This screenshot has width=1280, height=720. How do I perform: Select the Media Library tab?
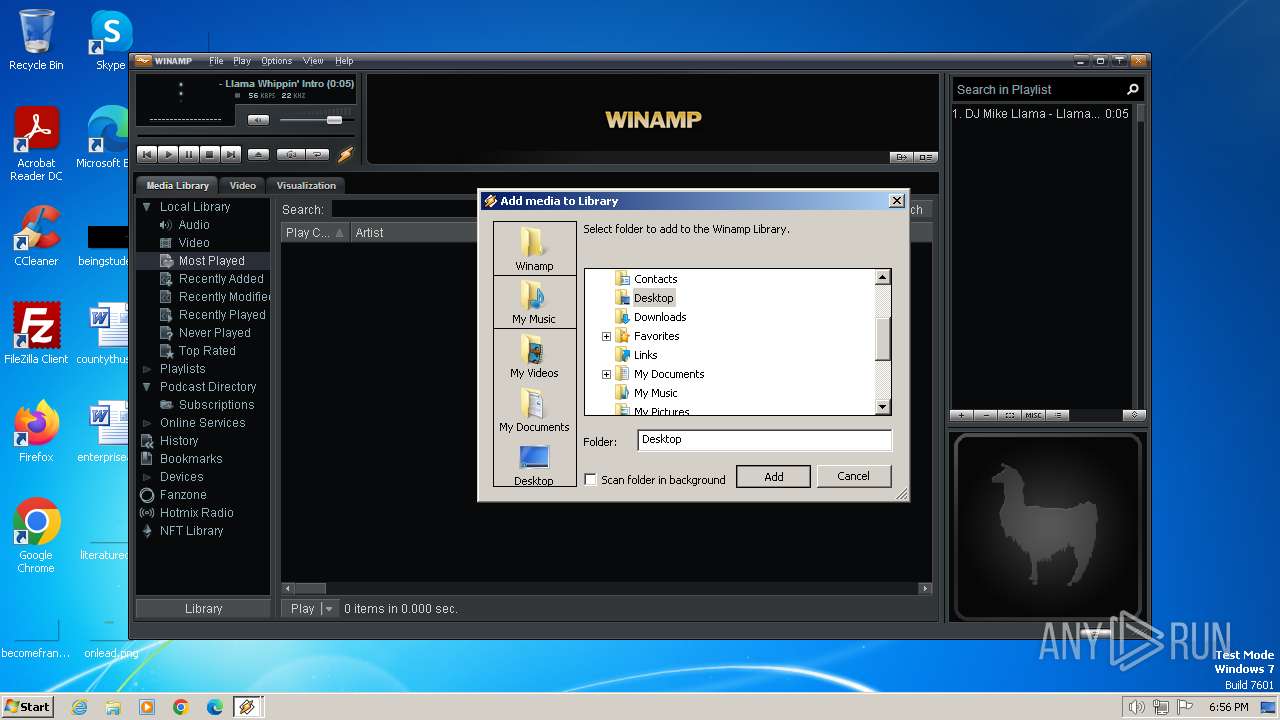pos(178,185)
